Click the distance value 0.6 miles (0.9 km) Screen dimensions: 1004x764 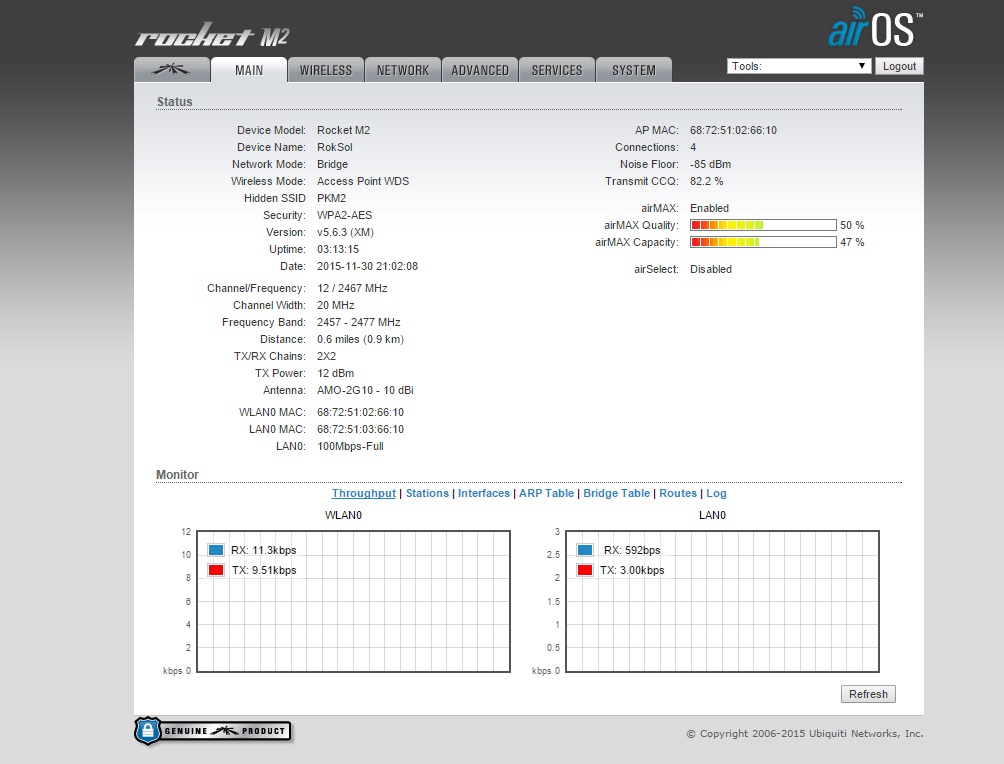coord(360,339)
